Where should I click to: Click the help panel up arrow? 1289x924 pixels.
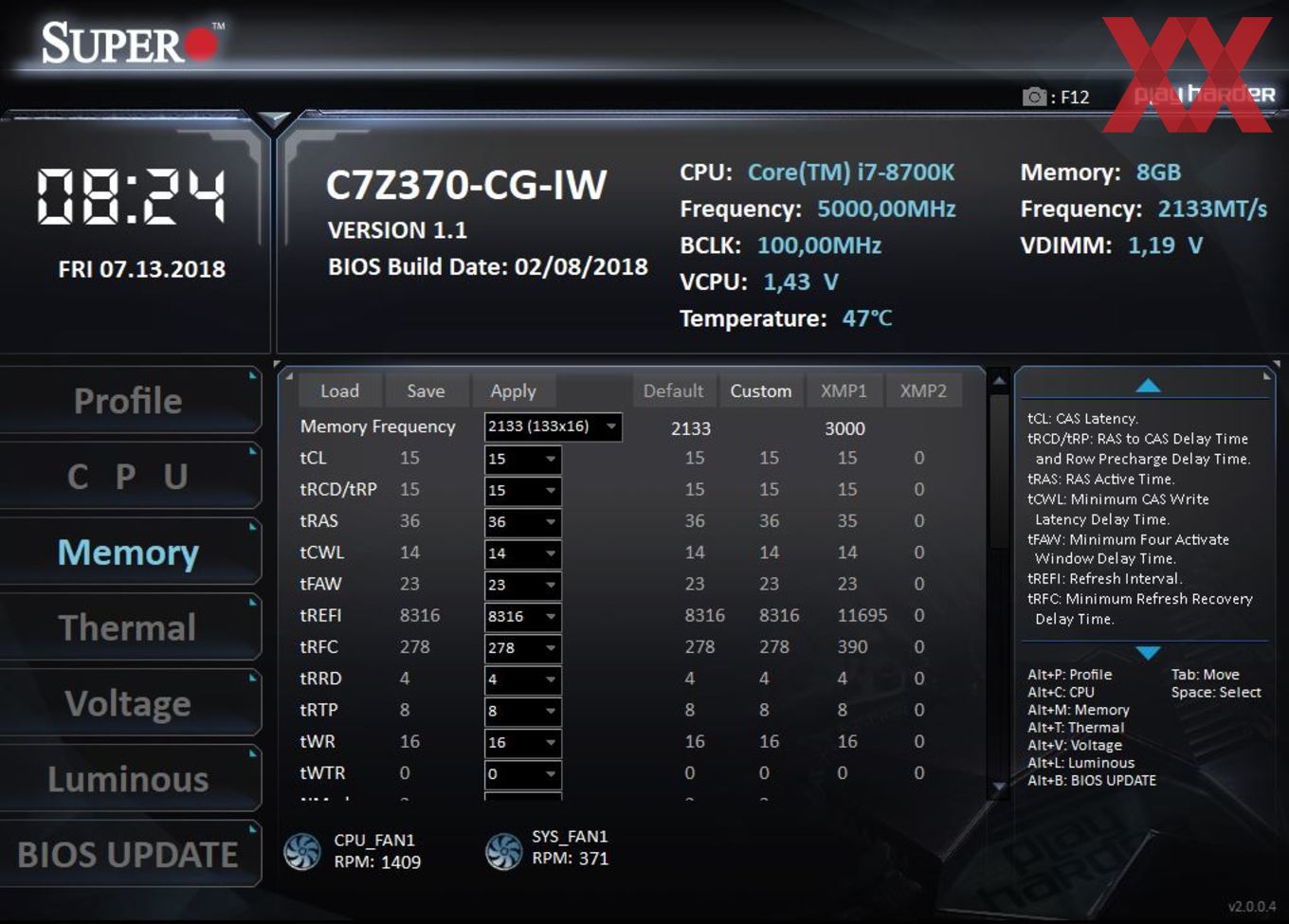pos(1148,385)
